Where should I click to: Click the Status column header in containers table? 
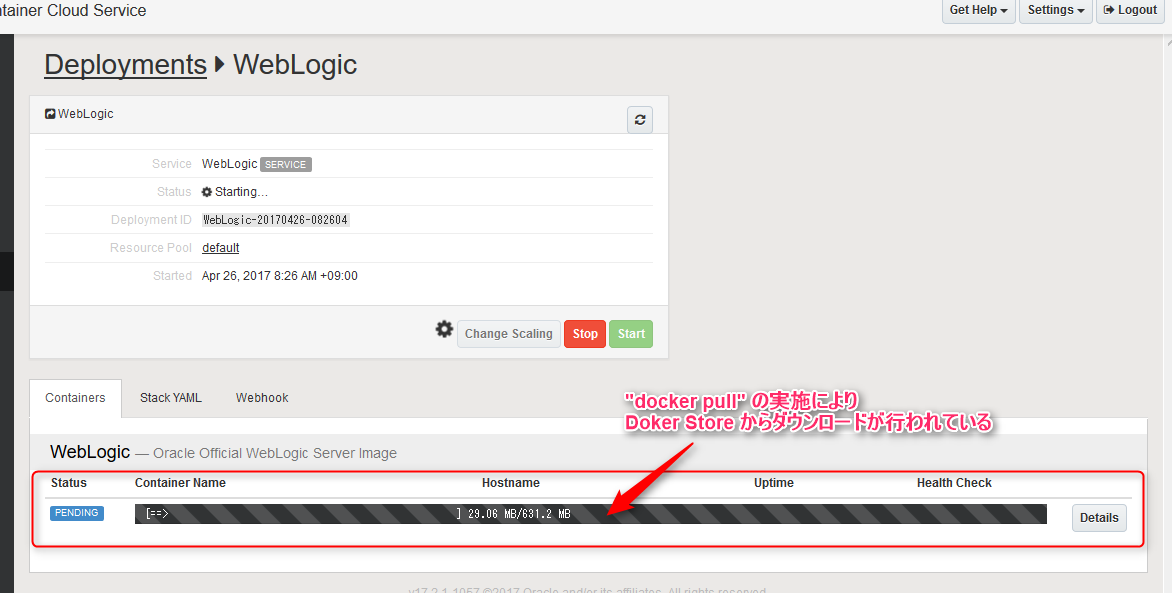click(x=69, y=483)
